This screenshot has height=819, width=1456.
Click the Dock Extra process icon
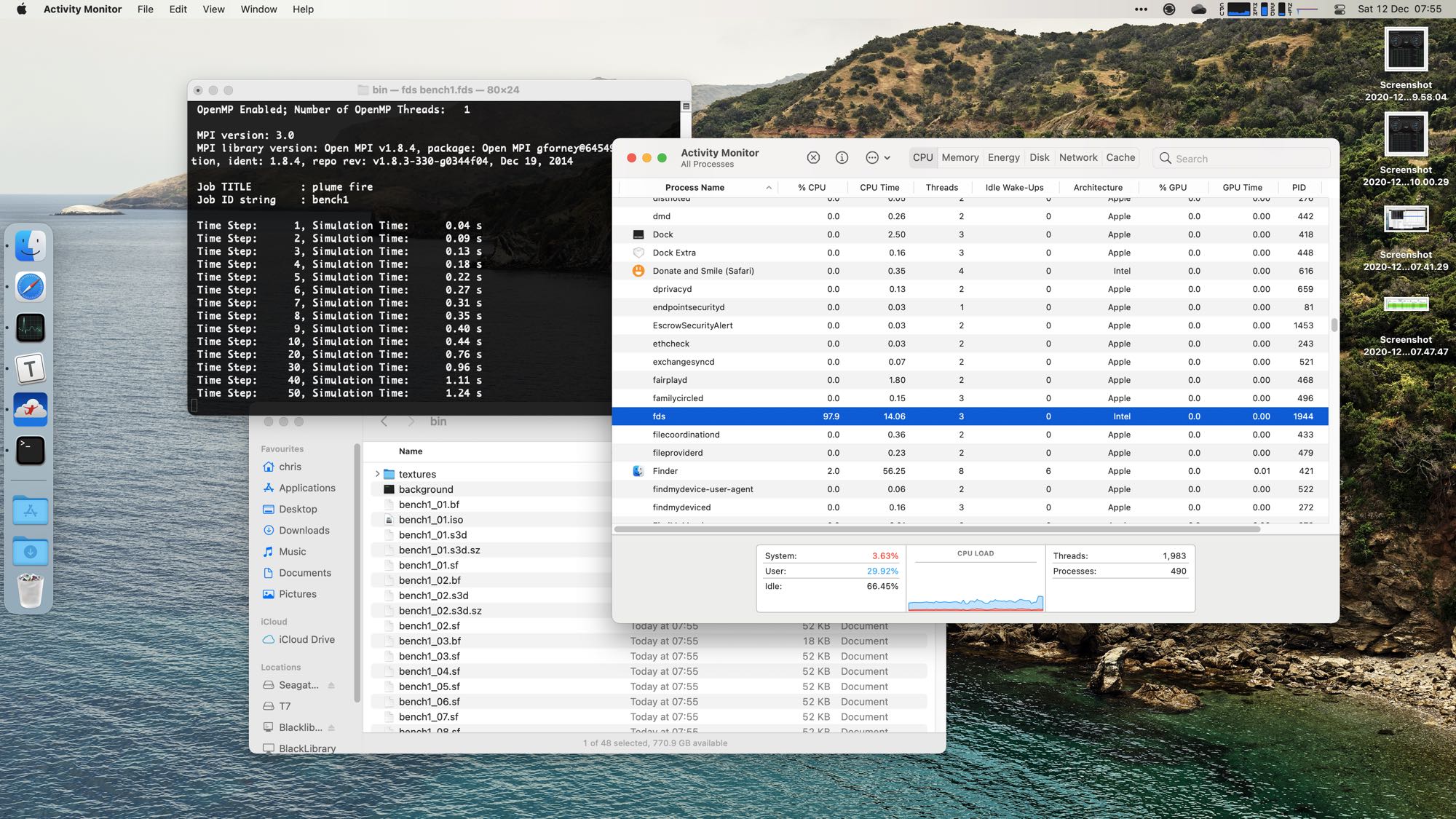pyautogui.click(x=638, y=253)
